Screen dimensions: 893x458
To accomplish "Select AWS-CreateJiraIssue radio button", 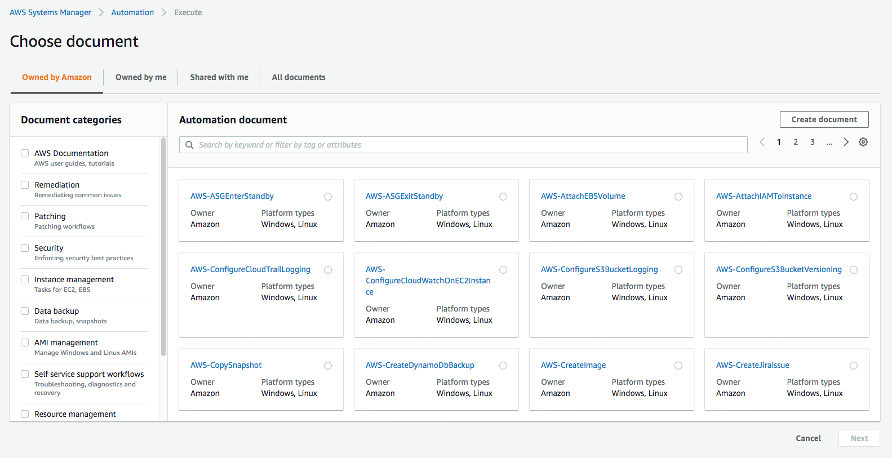I will pos(854,366).
